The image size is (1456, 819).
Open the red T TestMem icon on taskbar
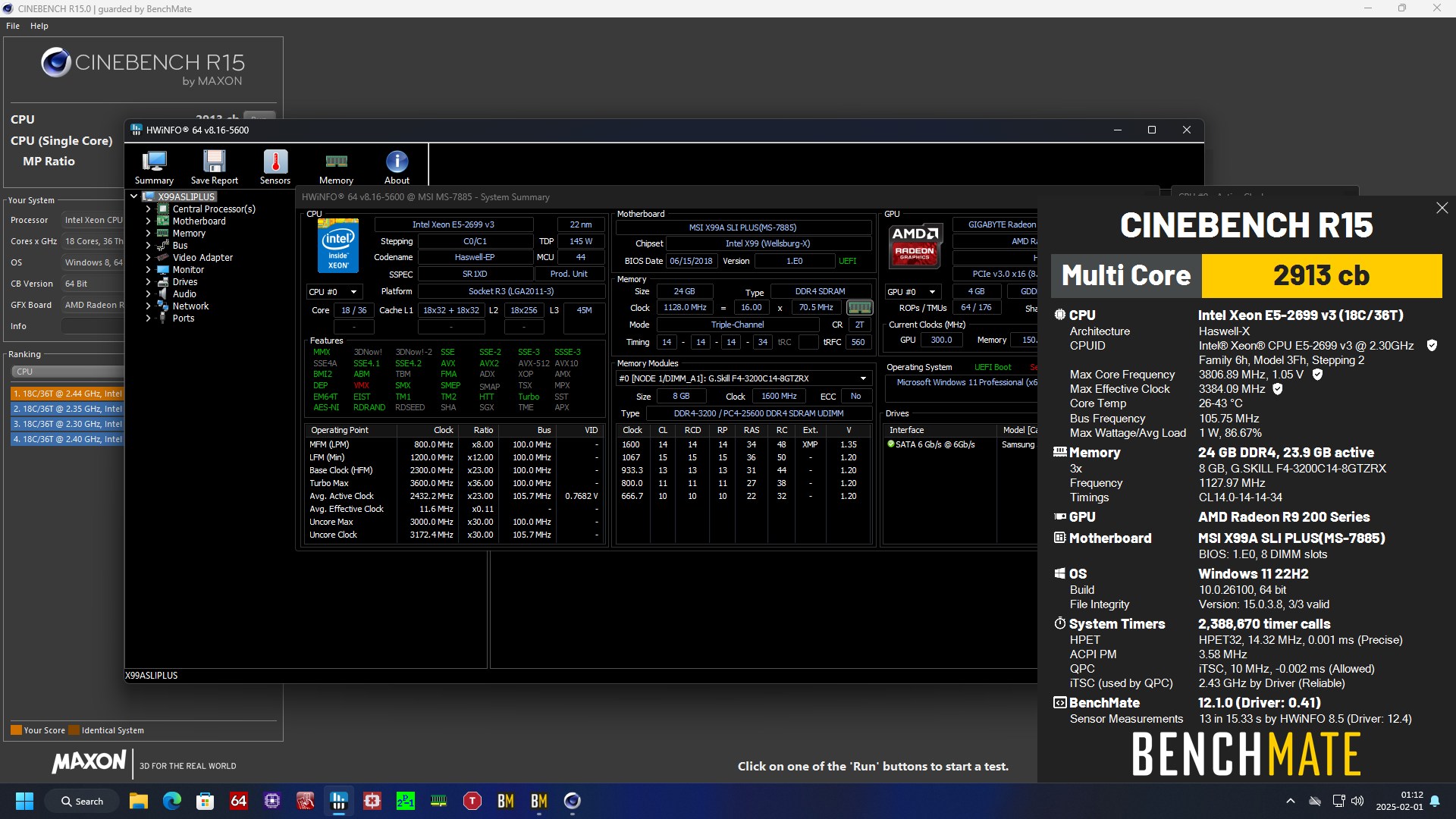coord(472,801)
